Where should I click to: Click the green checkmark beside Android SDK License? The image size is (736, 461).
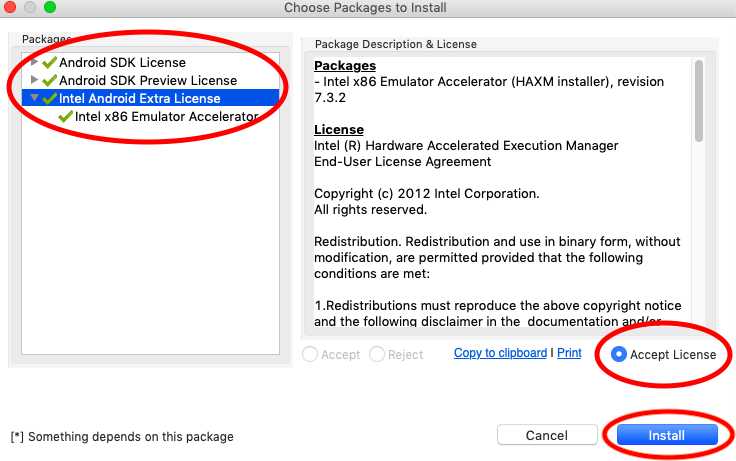[x=49, y=63]
